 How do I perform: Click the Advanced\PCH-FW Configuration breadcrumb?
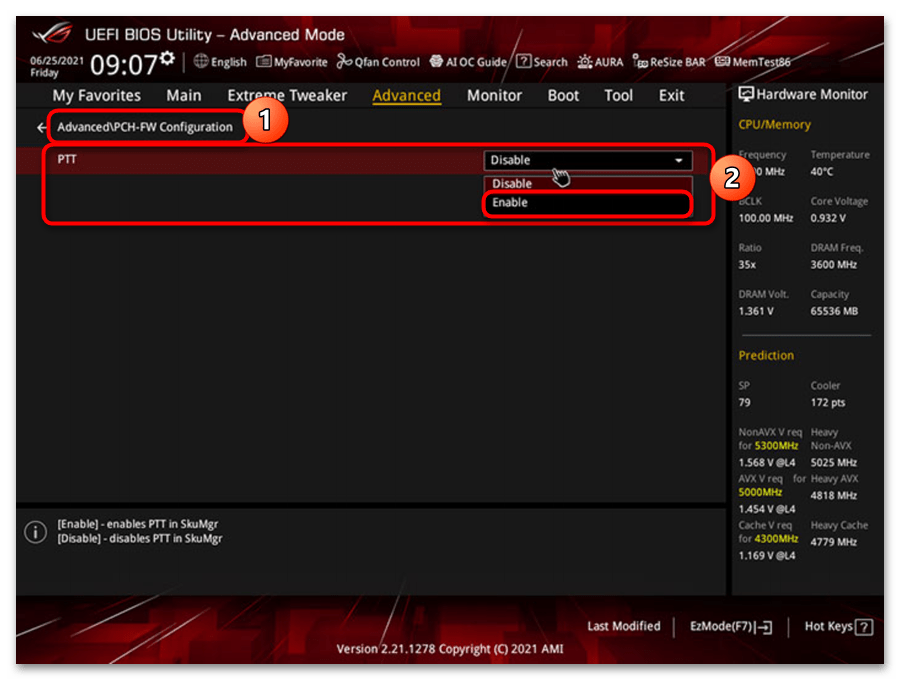[145, 127]
